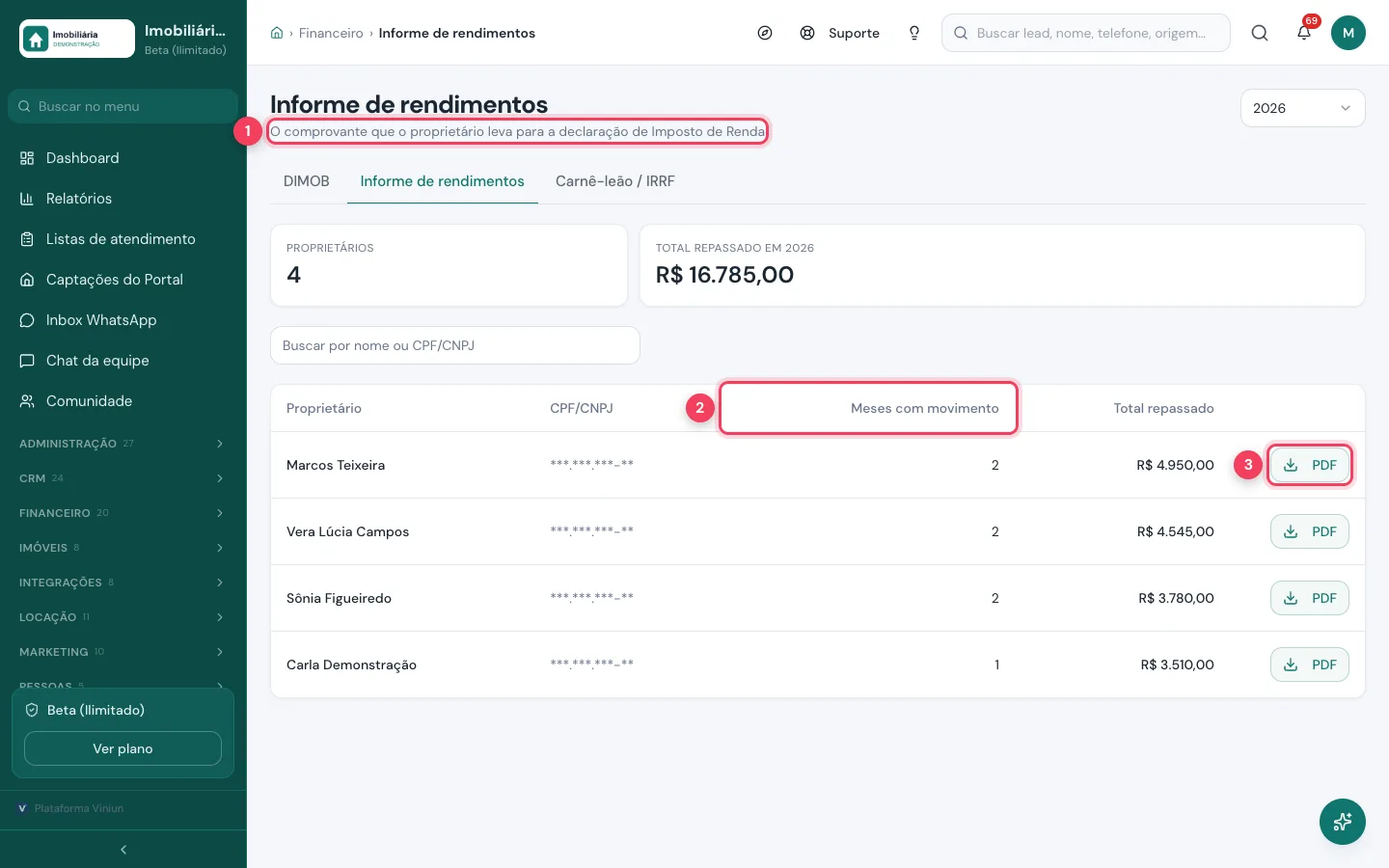The width and height of the screenshot is (1389, 868).
Task: Select the Informe de rendimentos tab
Action: [443, 181]
